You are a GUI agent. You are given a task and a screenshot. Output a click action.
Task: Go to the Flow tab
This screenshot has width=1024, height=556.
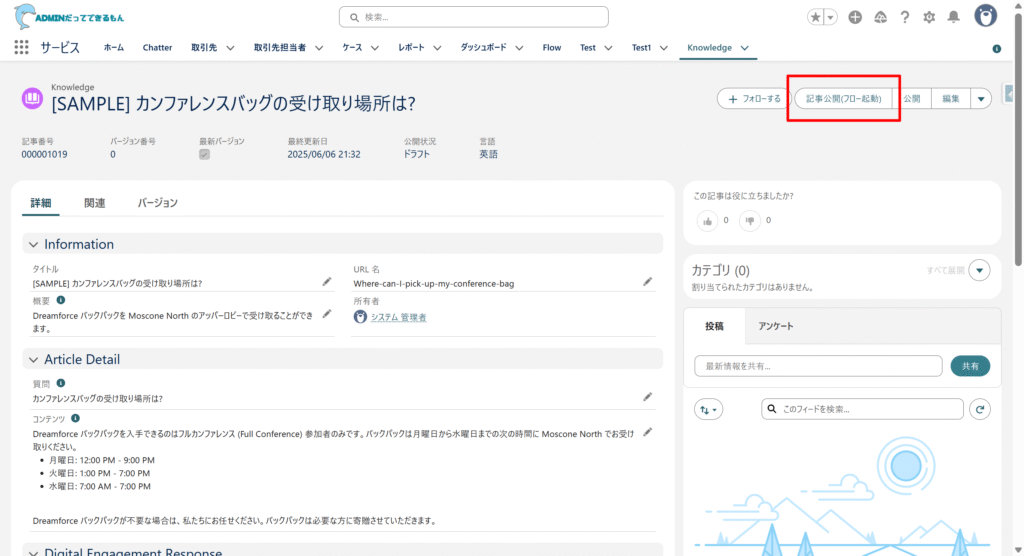pos(552,48)
